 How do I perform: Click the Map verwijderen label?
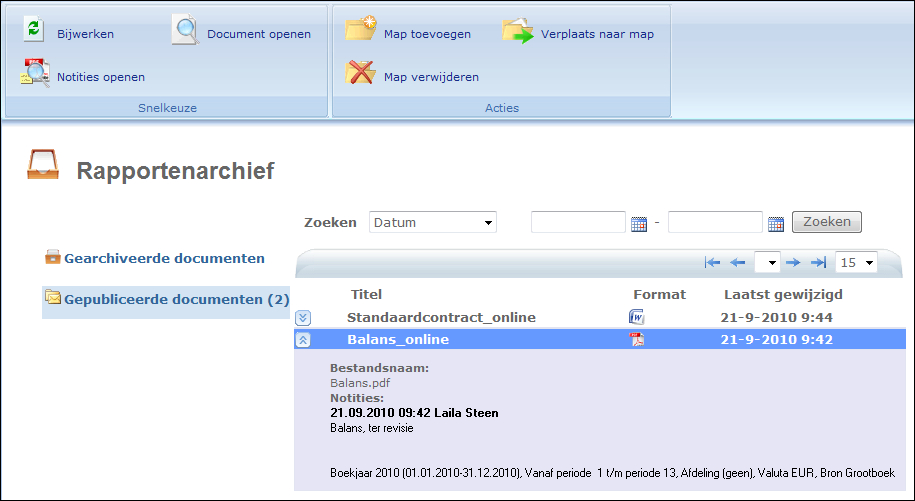point(431,77)
